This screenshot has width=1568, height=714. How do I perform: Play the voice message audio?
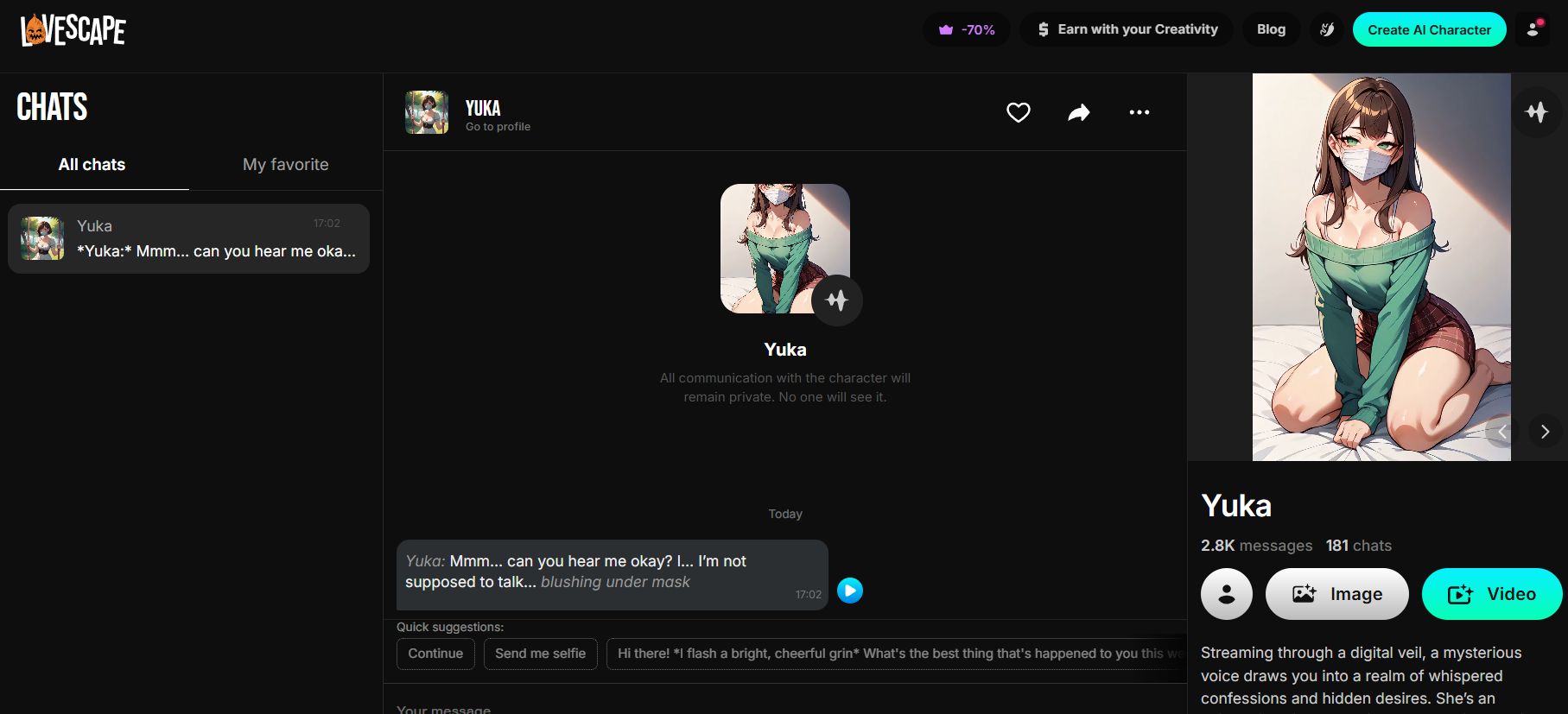850,591
